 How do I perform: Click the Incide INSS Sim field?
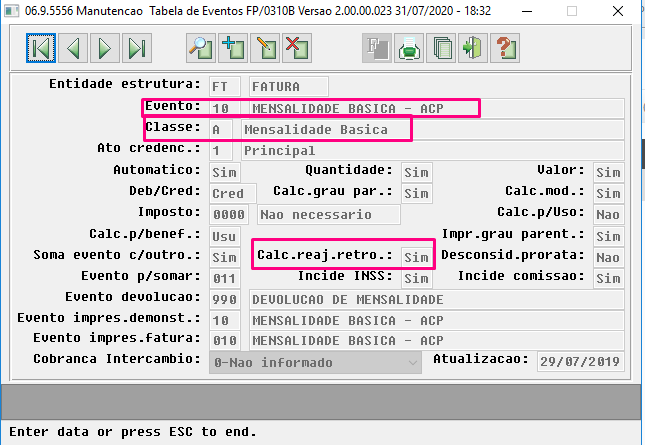(417, 278)
